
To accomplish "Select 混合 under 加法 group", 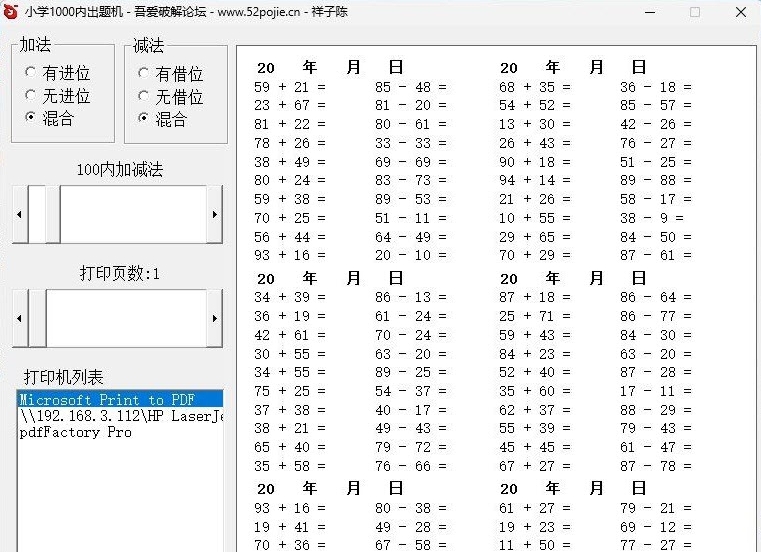I will (x=50, y=118).
